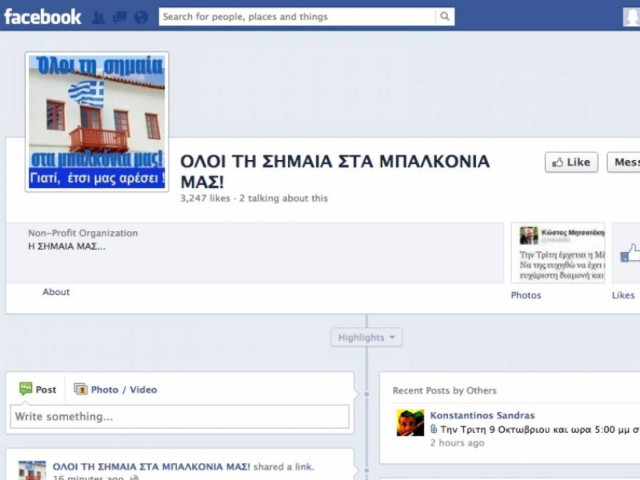Open the Likes thumbs-up box
640x480 pixels.
point(627,253)
